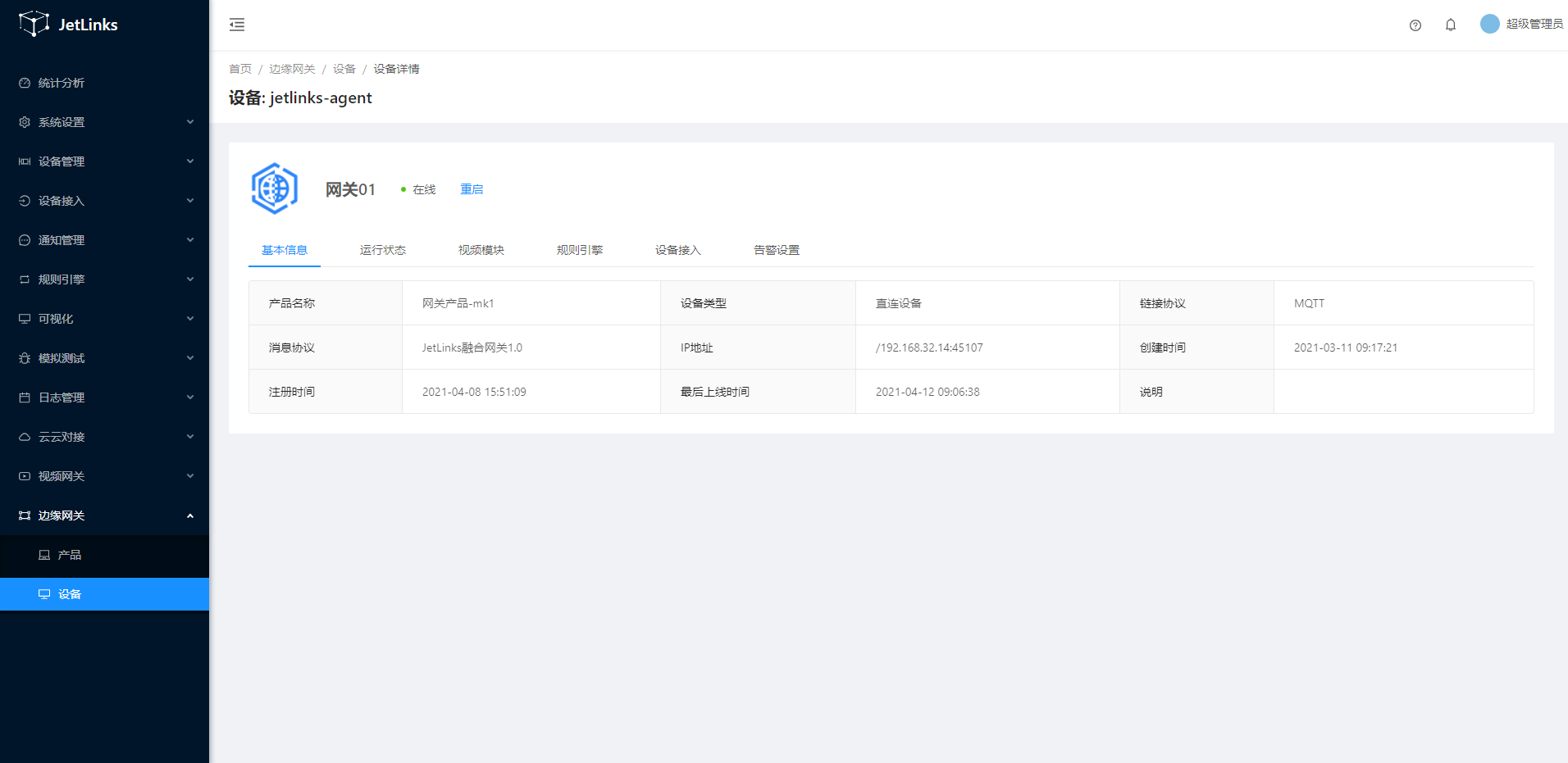
Task: Click the 产品 submenu item
Action: click(x=69, y=555)
